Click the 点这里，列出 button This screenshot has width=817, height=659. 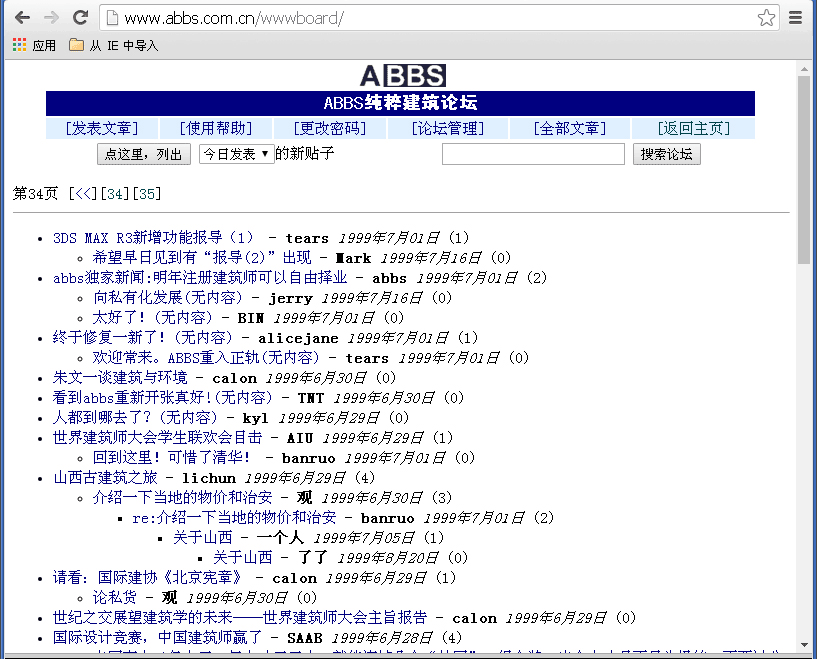tap(143, 154)
